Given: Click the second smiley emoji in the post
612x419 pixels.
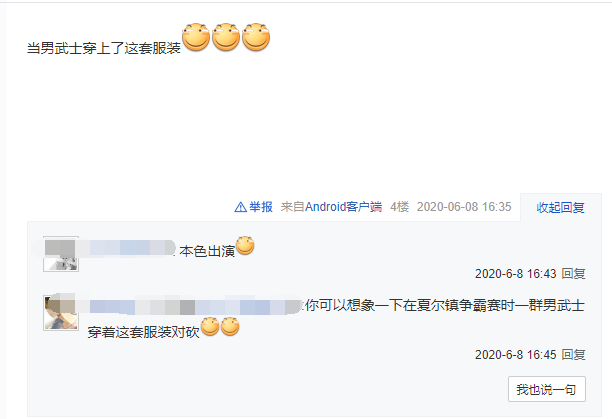Looking at the screenshot, I should click(x=226, y=37).
